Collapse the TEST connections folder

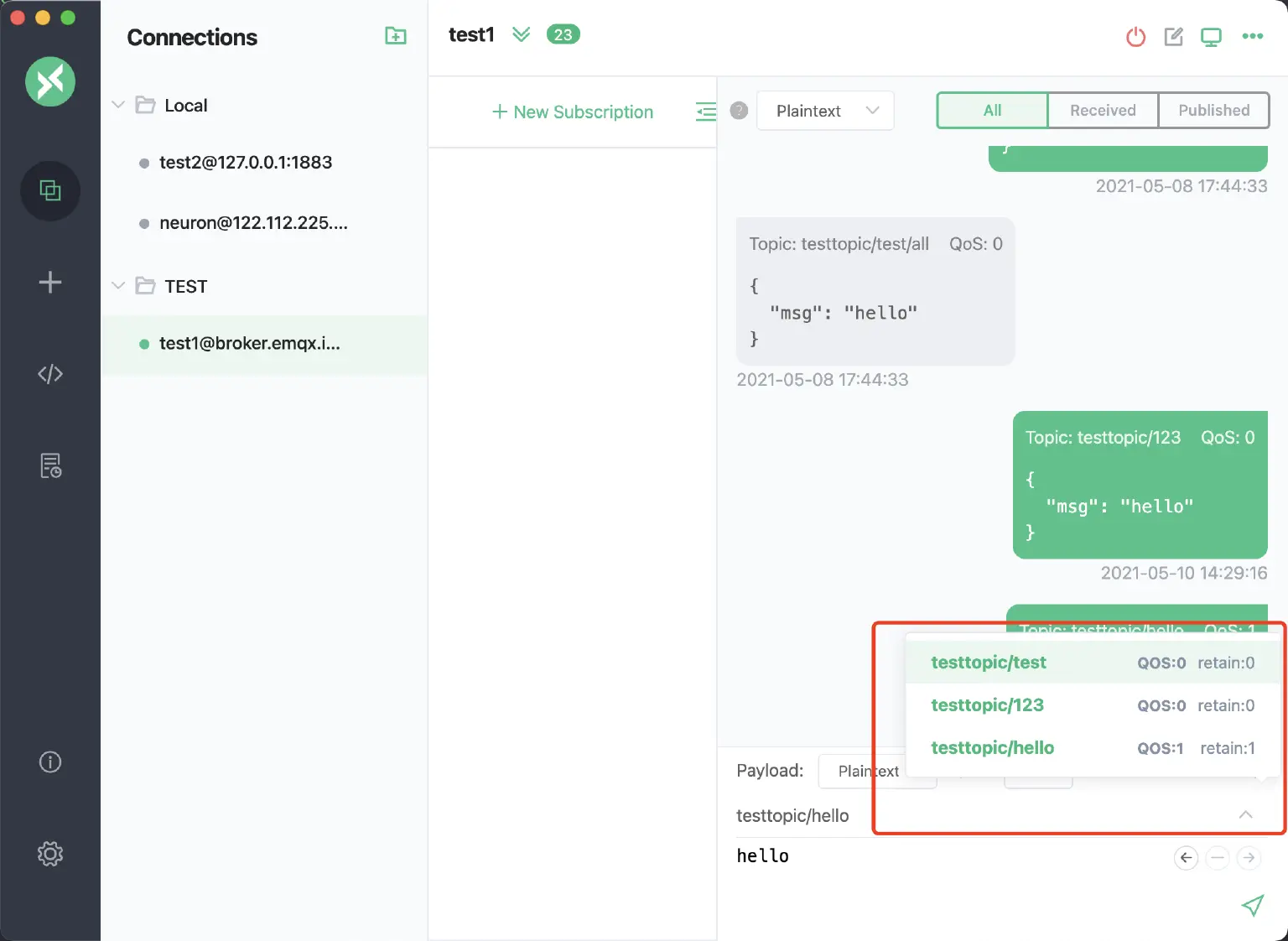118,286
